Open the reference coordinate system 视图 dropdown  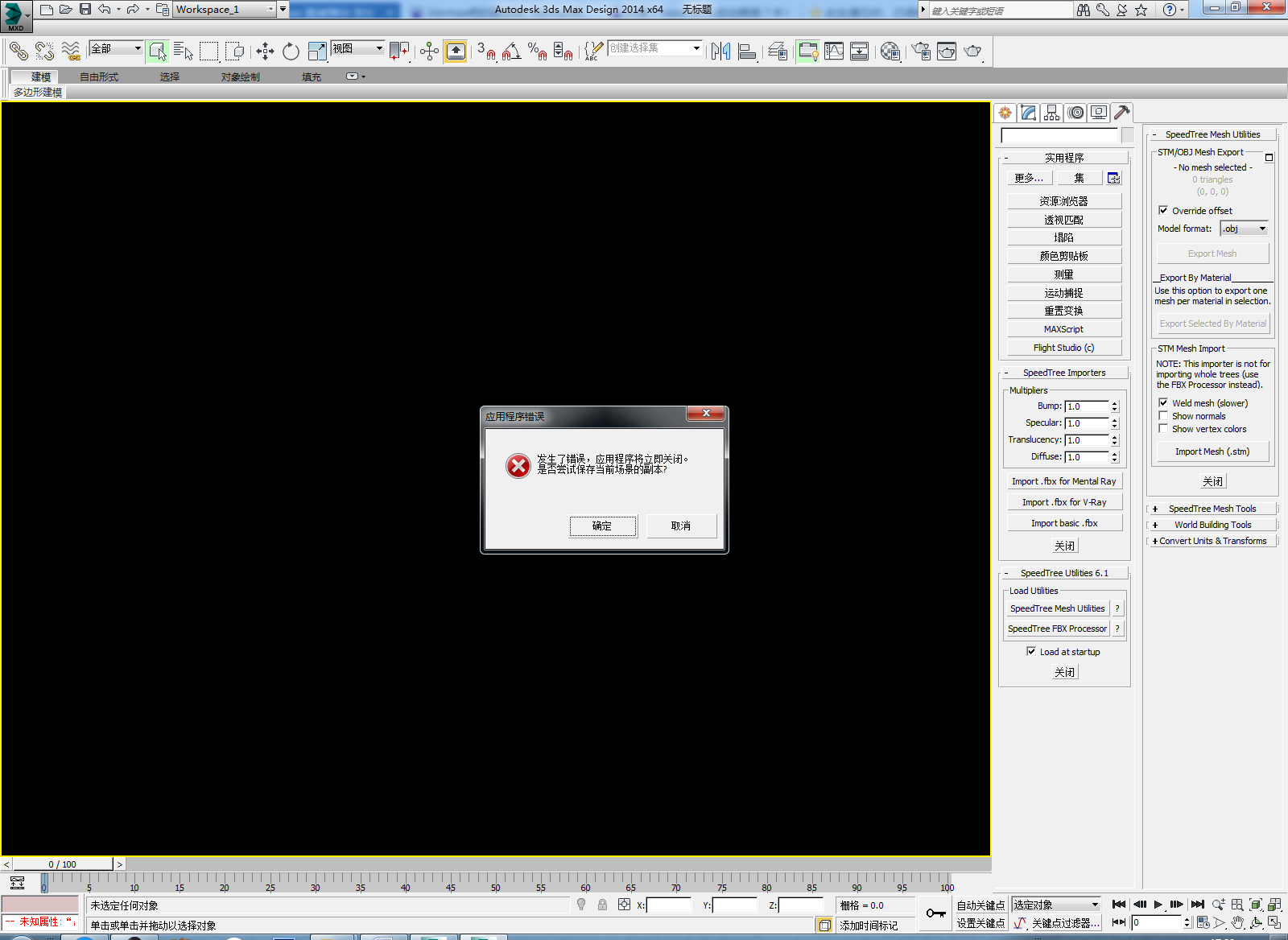click(x=358, y=48)
